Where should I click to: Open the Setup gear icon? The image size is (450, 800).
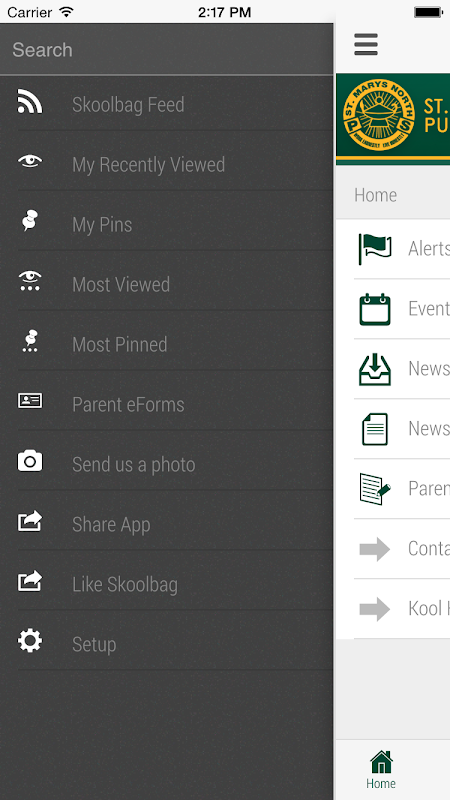click(30, 640)
